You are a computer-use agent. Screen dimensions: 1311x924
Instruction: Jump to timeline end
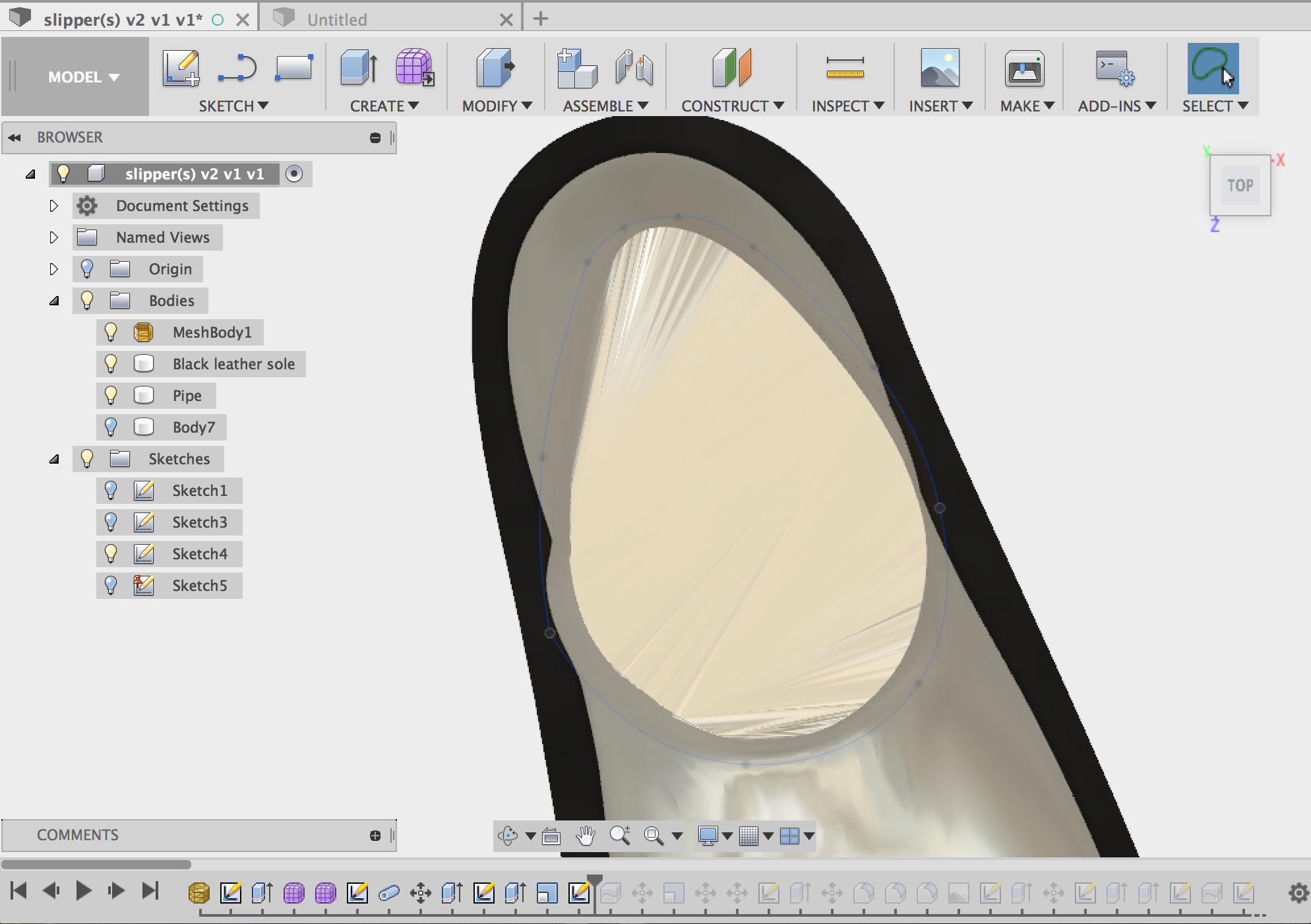(150, 891)
